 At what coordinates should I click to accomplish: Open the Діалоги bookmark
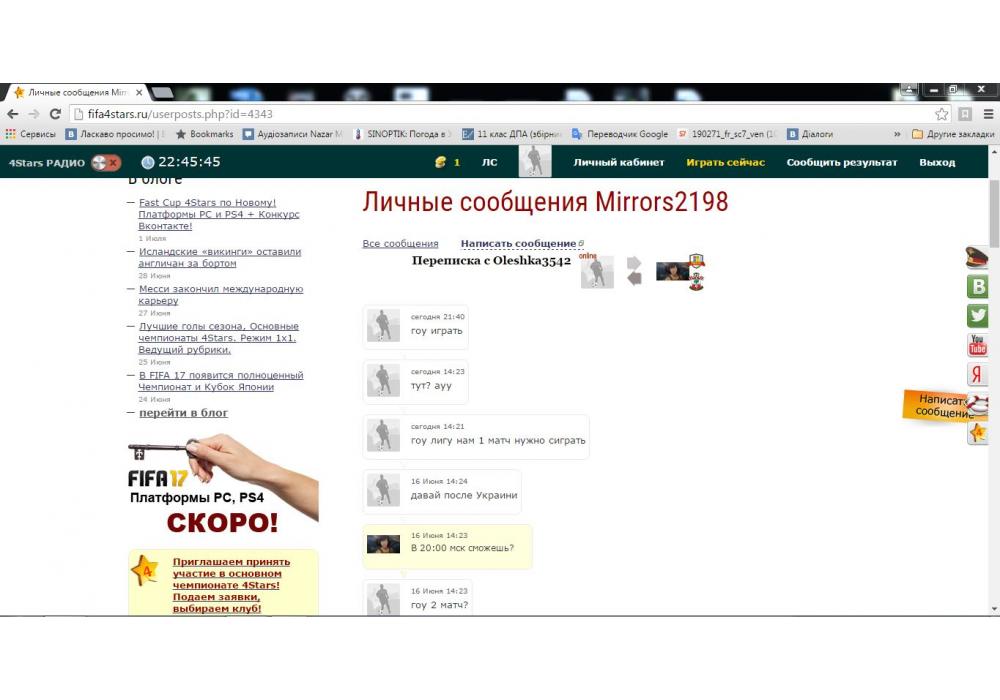point(810,134)
